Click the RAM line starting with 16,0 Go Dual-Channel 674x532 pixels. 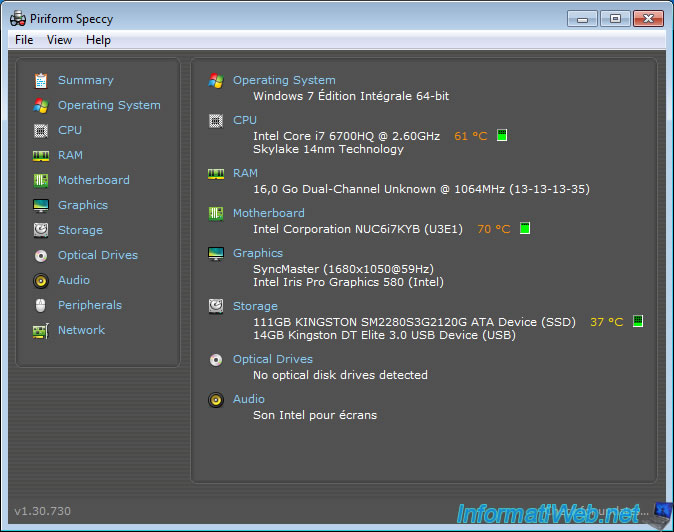(x=421, y=189)
